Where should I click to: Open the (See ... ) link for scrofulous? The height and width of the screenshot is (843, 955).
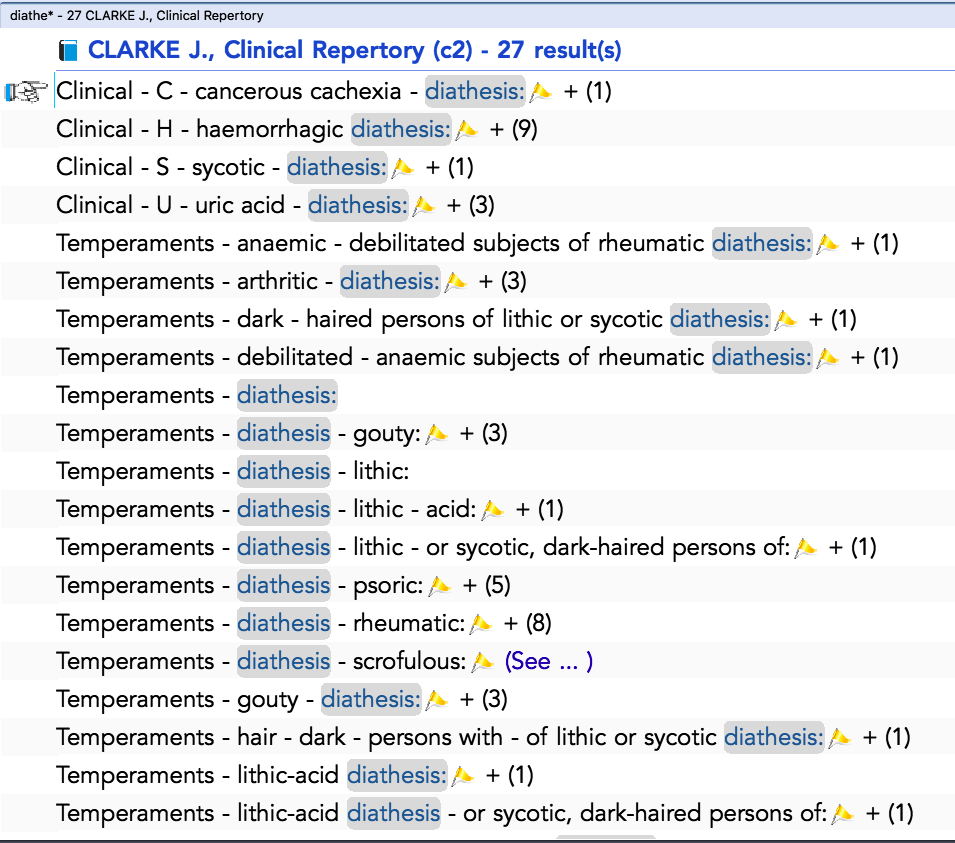coord(549,661)
